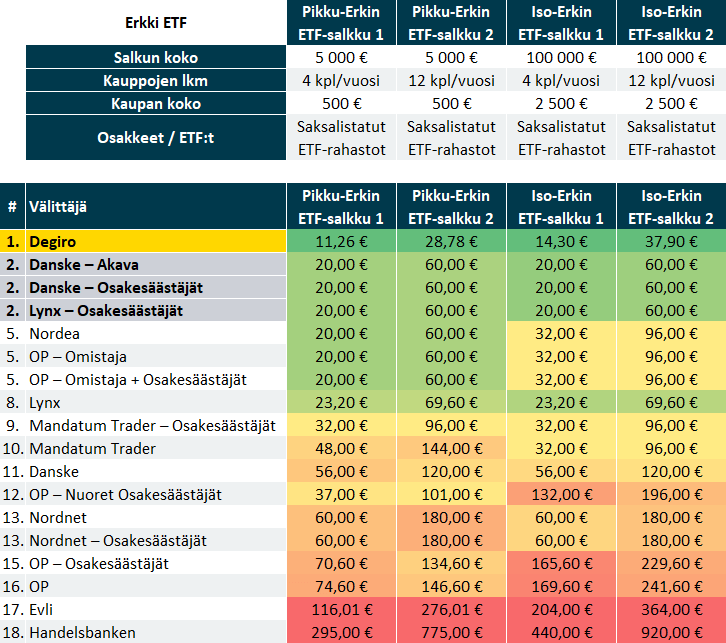Select the plain 'OP' row ranked 16
Viewport: 726px width, 643px height.
143,587
